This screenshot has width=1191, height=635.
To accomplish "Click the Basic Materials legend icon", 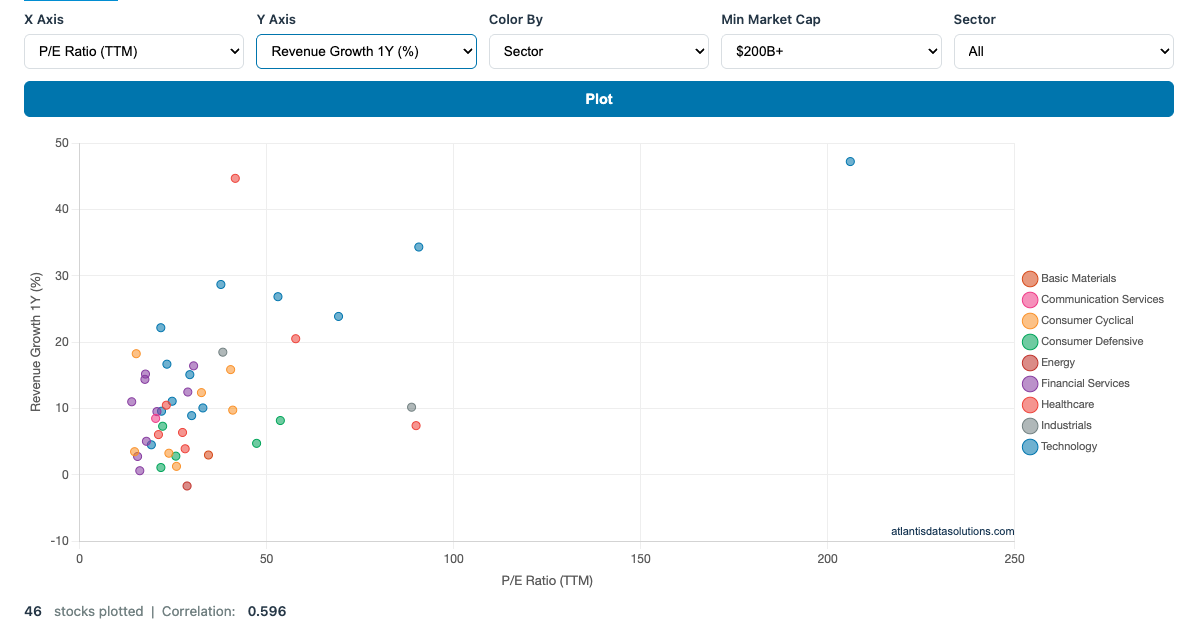I will [1027, 278].
